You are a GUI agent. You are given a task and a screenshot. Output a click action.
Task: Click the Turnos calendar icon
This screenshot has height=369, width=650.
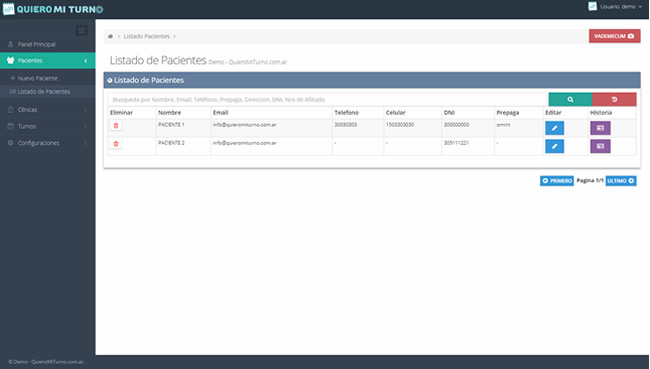click(10, 126)
